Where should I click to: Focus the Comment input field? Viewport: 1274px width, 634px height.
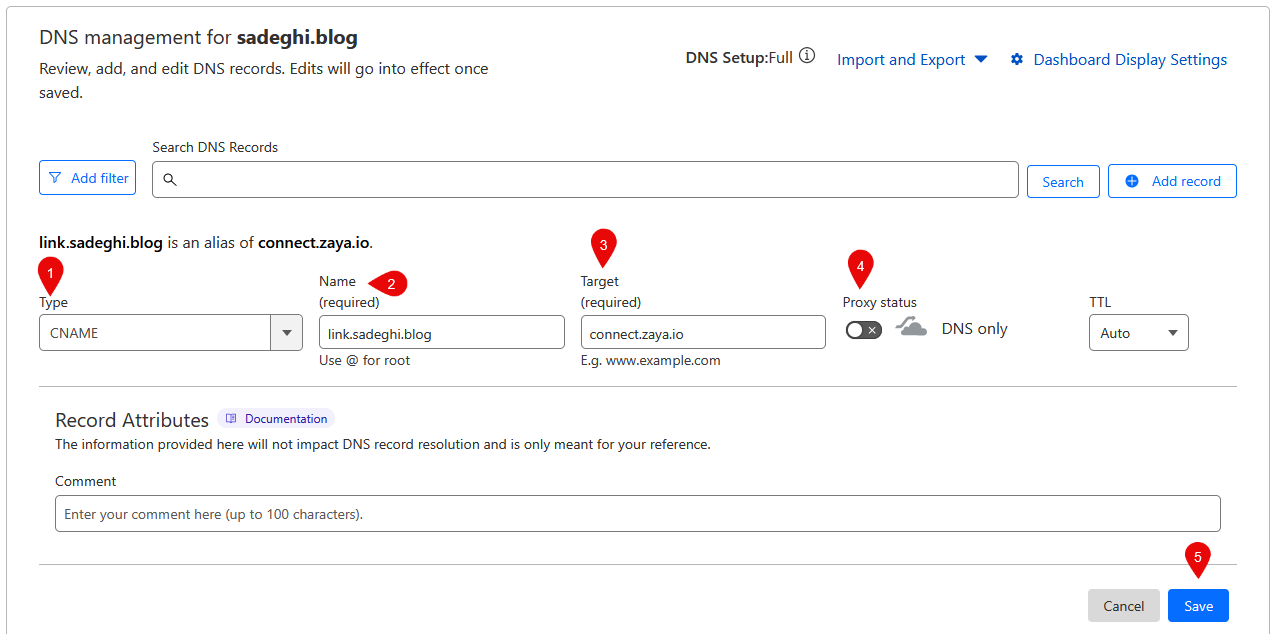click(637, 514)
